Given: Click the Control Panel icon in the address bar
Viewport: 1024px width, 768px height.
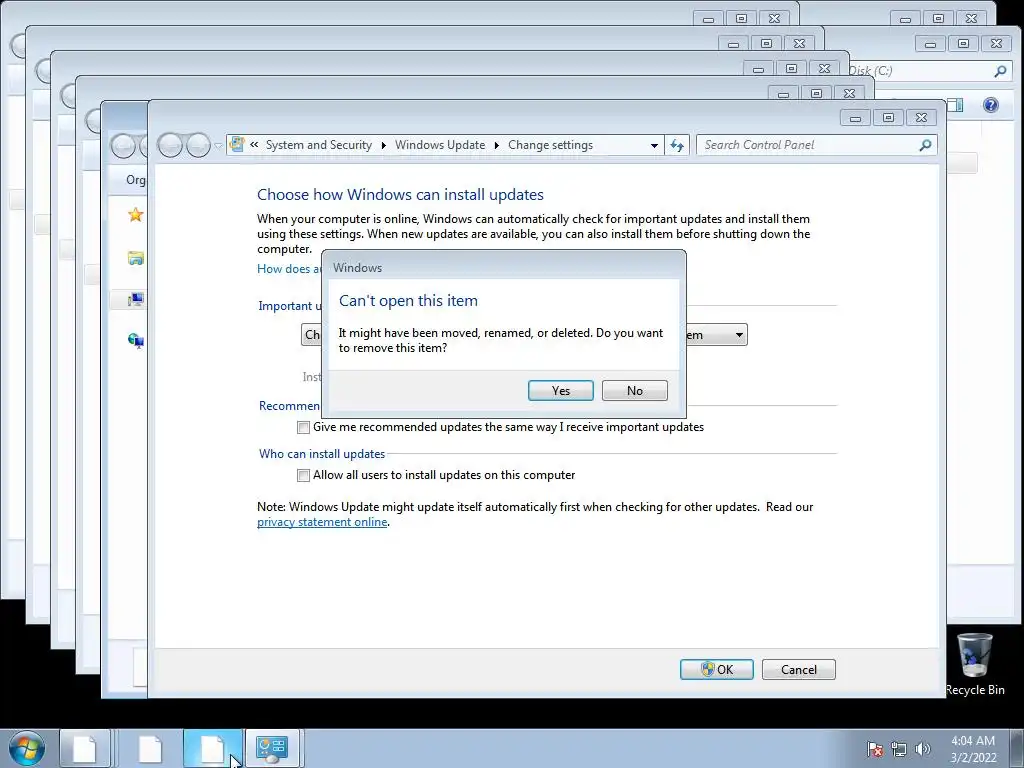Looking at the screenshot, I should click(x=237, y=144).
